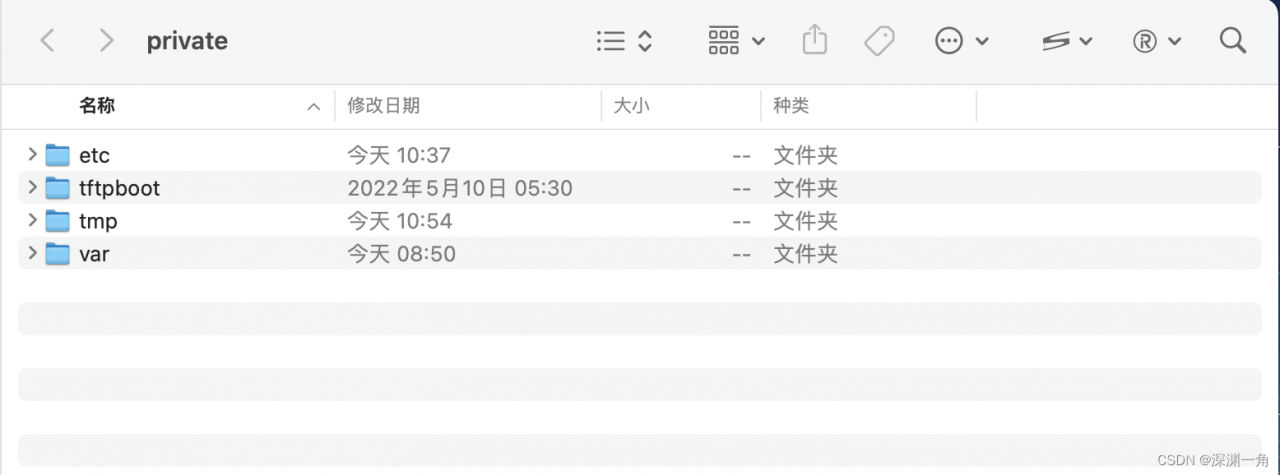1280x475 pixels.
Task: Select the var folder icon
Action: click(x=58, y=253)
